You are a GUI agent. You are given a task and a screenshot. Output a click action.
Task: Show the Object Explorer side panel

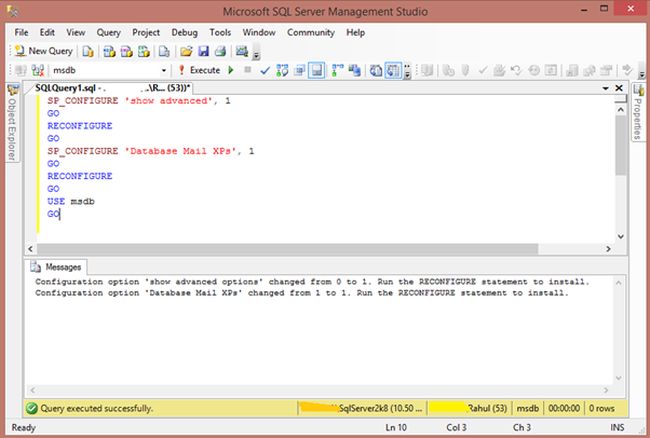tap(12, 123)
